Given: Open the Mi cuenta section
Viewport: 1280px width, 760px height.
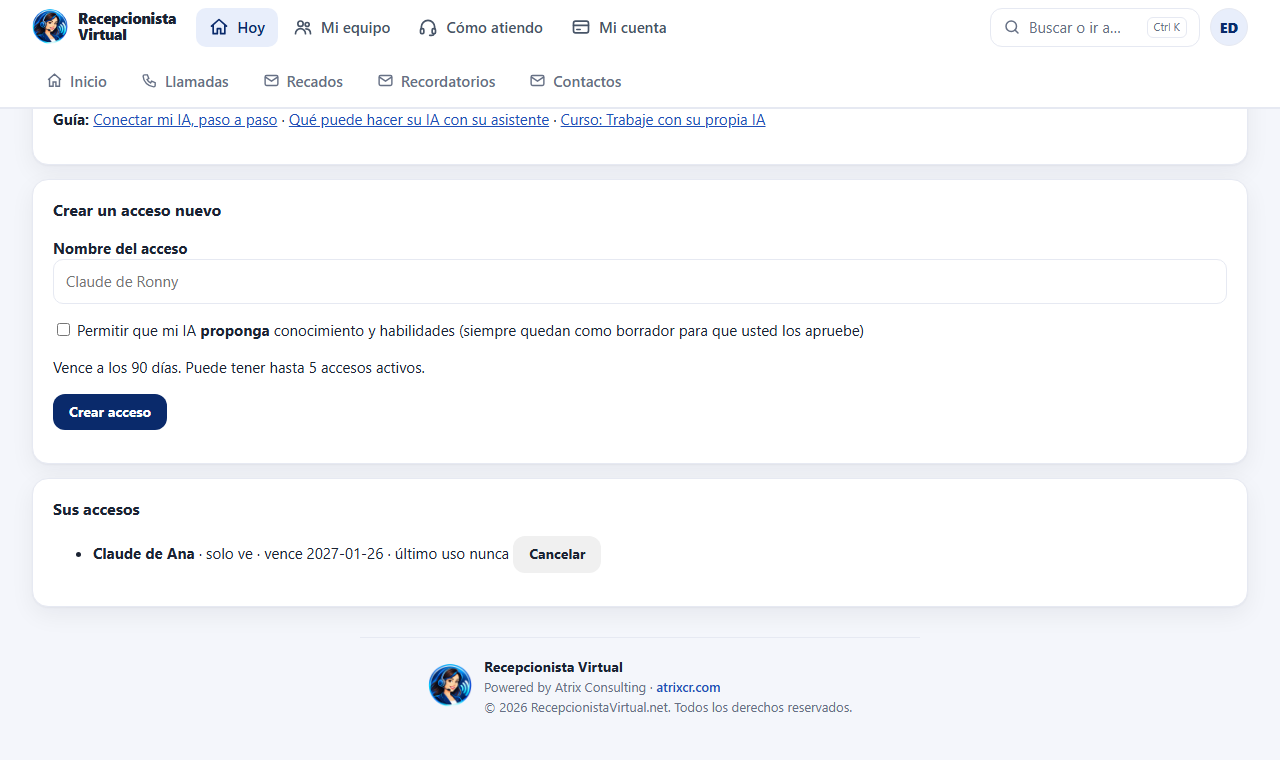Looking at the screenshot, I should pyautogui.click(x=619, y=28).
